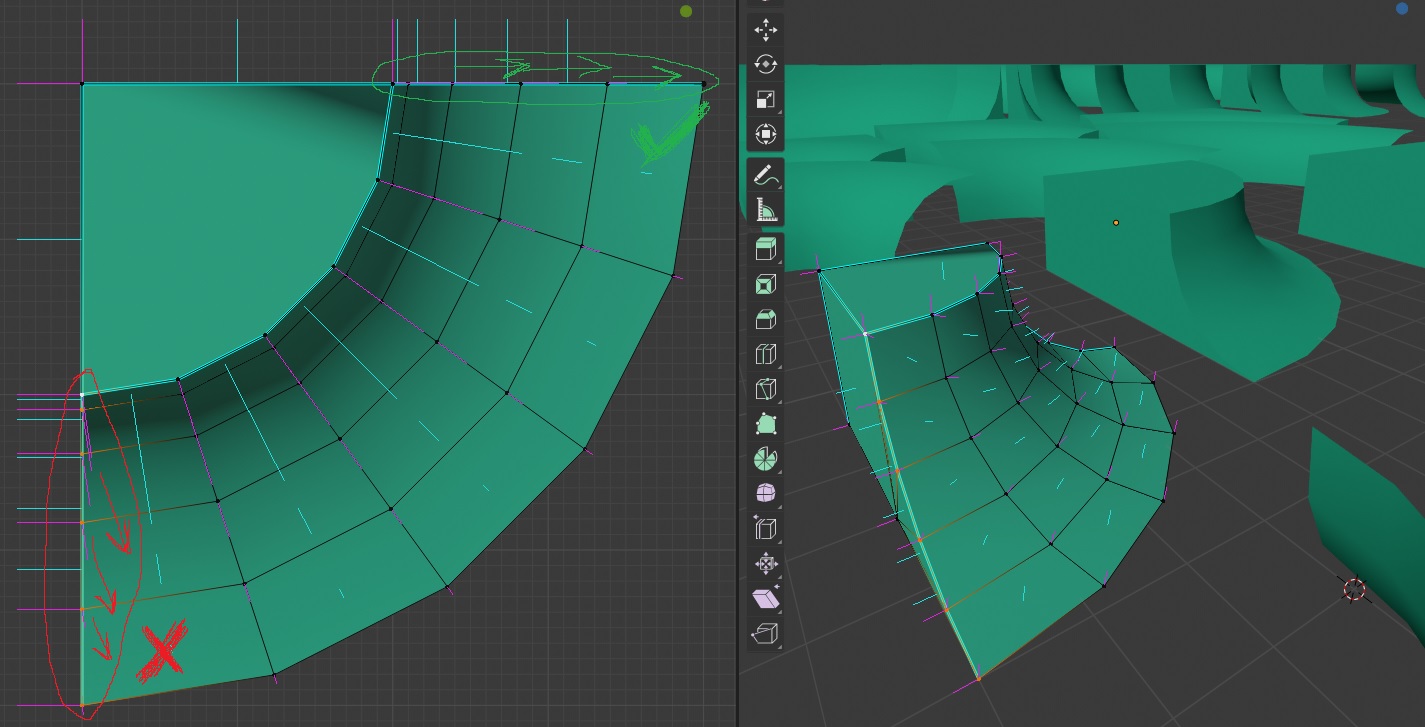Select the Smooth vertex tool
The height and width of the screenshot is (727, 1425).
(765, 492)
